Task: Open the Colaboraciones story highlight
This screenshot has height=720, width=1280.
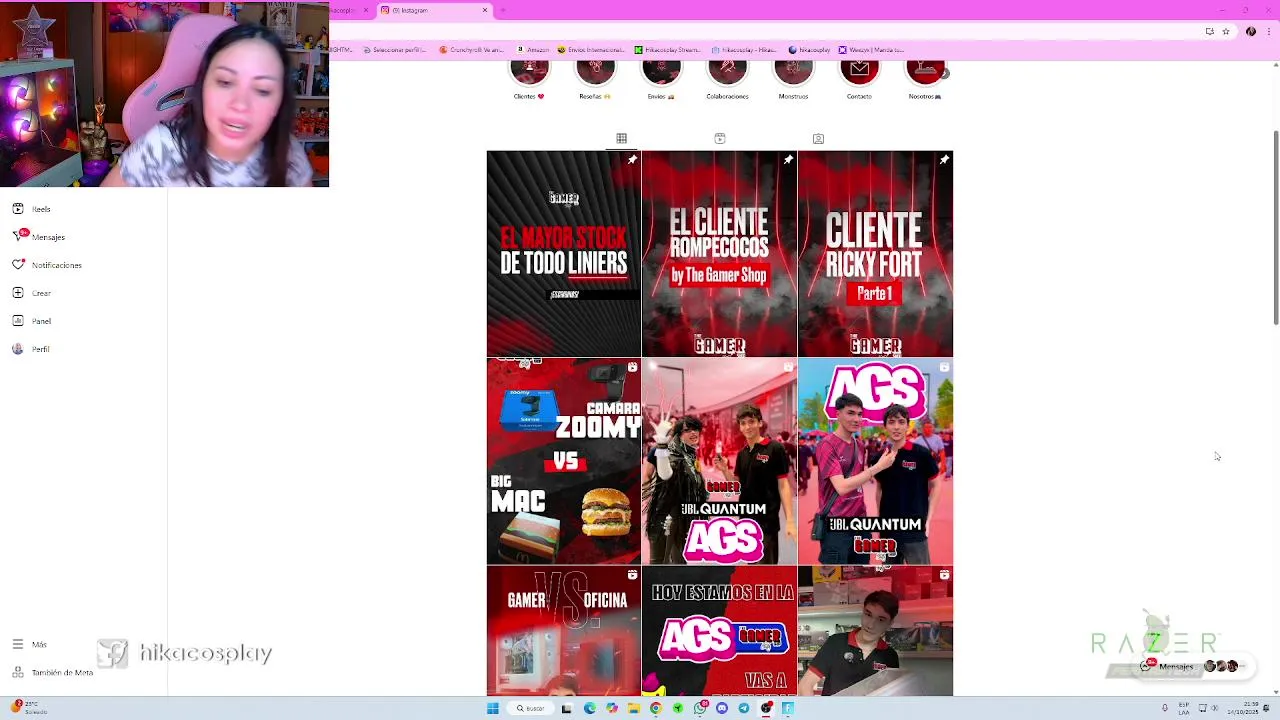Action: [x=727, y=77]
